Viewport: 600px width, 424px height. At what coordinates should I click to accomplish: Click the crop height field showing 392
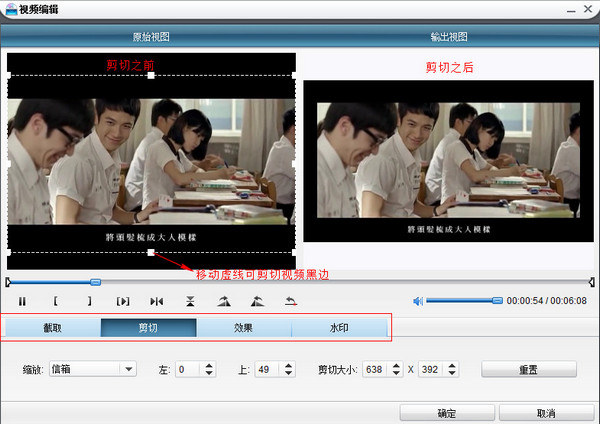(431, 369)
